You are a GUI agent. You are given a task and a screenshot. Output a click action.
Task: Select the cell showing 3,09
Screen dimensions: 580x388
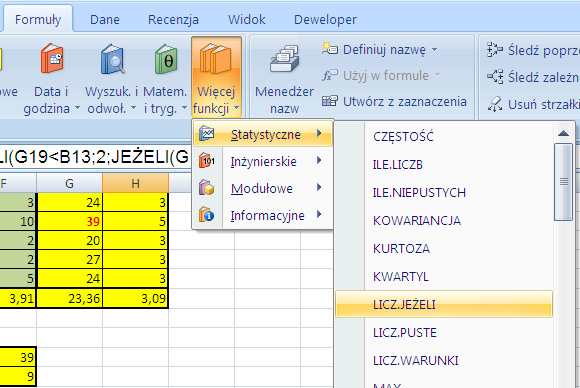pos(135,298)
